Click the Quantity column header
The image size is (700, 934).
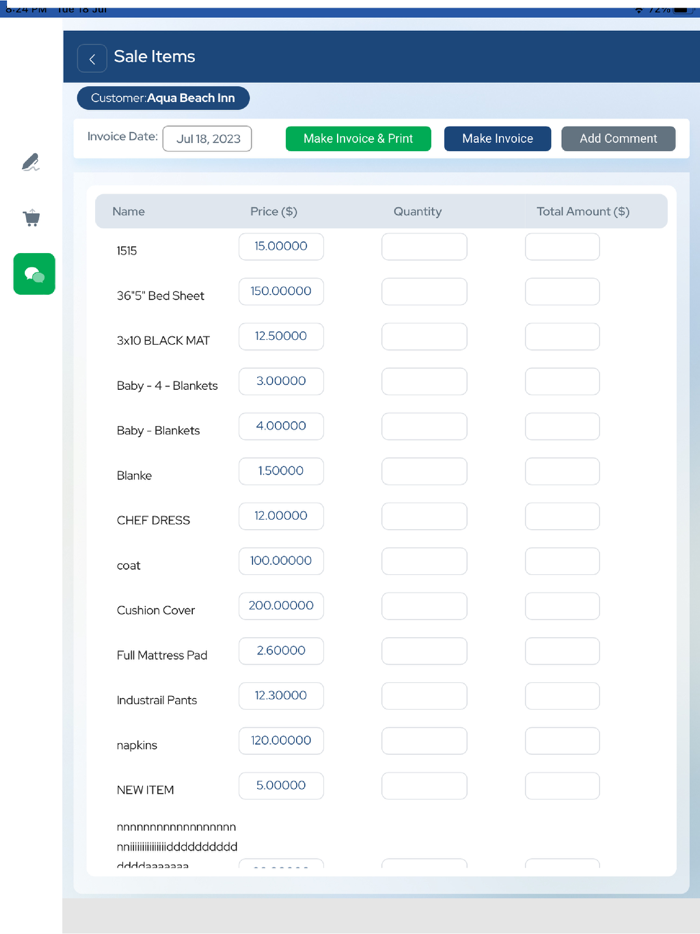click(418, 211)
